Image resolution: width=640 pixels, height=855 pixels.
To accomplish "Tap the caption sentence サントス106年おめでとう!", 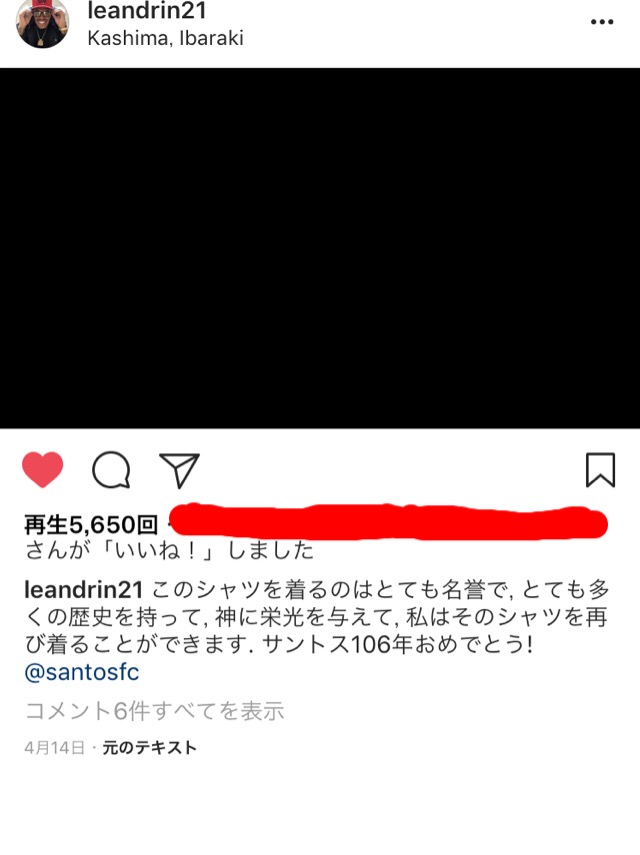I will point(398,645).
